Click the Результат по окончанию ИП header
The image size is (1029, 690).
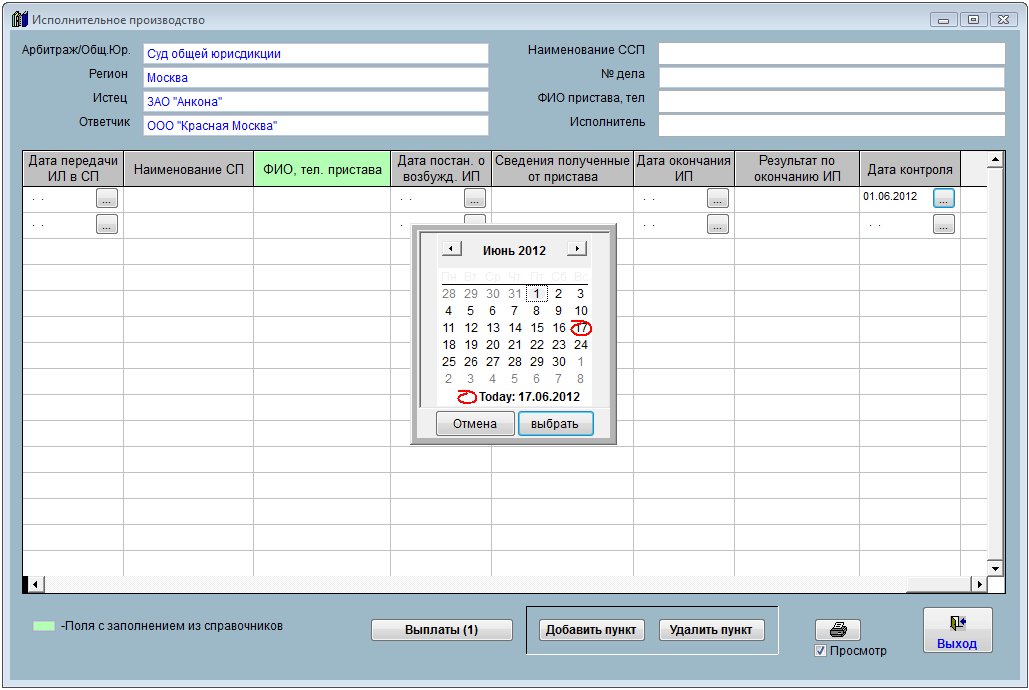(x=797, y=169)
